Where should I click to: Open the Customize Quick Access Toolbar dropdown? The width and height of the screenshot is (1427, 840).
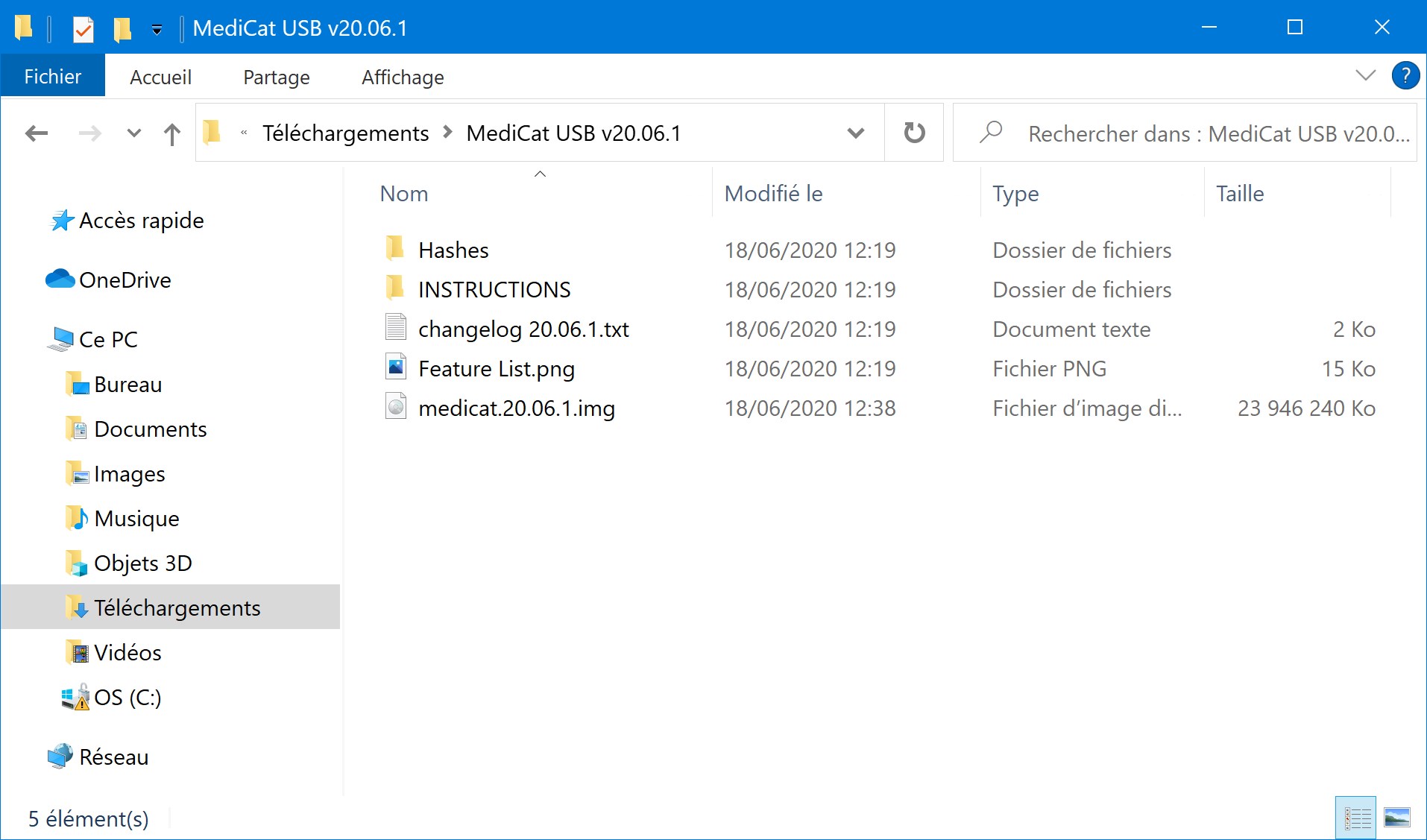click(x=157, y=29)
